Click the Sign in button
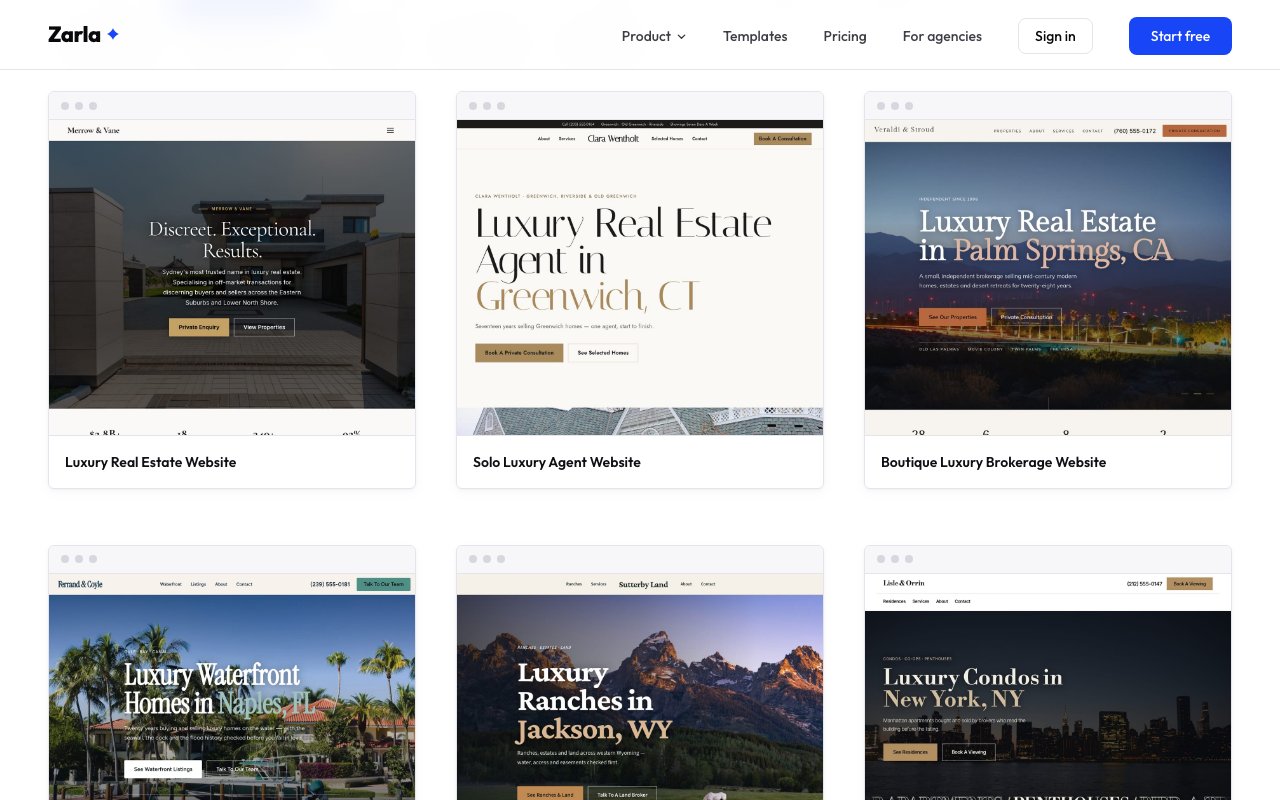This screenshot has width=1280, height=800. coord(1055,36)
